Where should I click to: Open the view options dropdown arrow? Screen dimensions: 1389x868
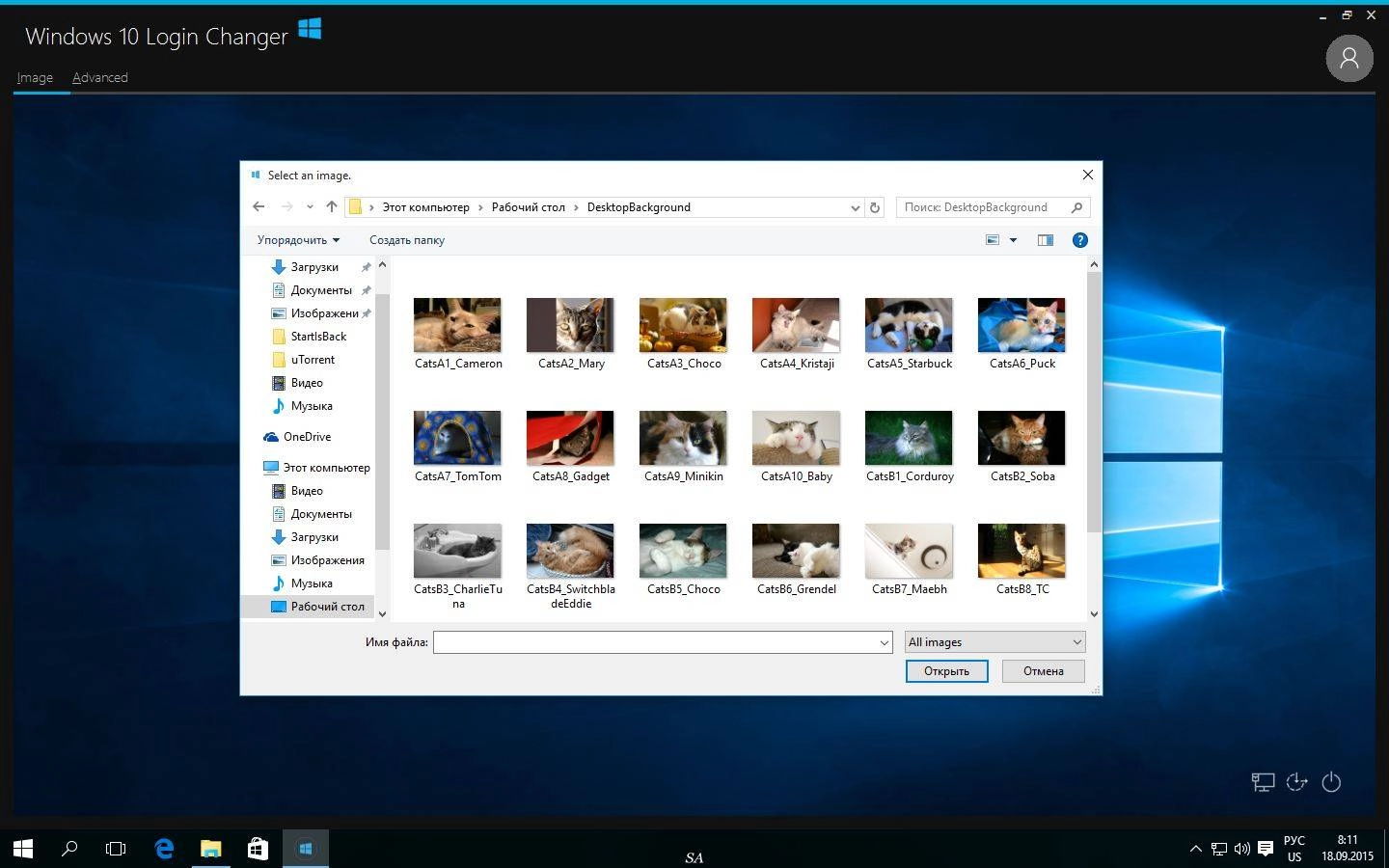[x=1013, y=240]
